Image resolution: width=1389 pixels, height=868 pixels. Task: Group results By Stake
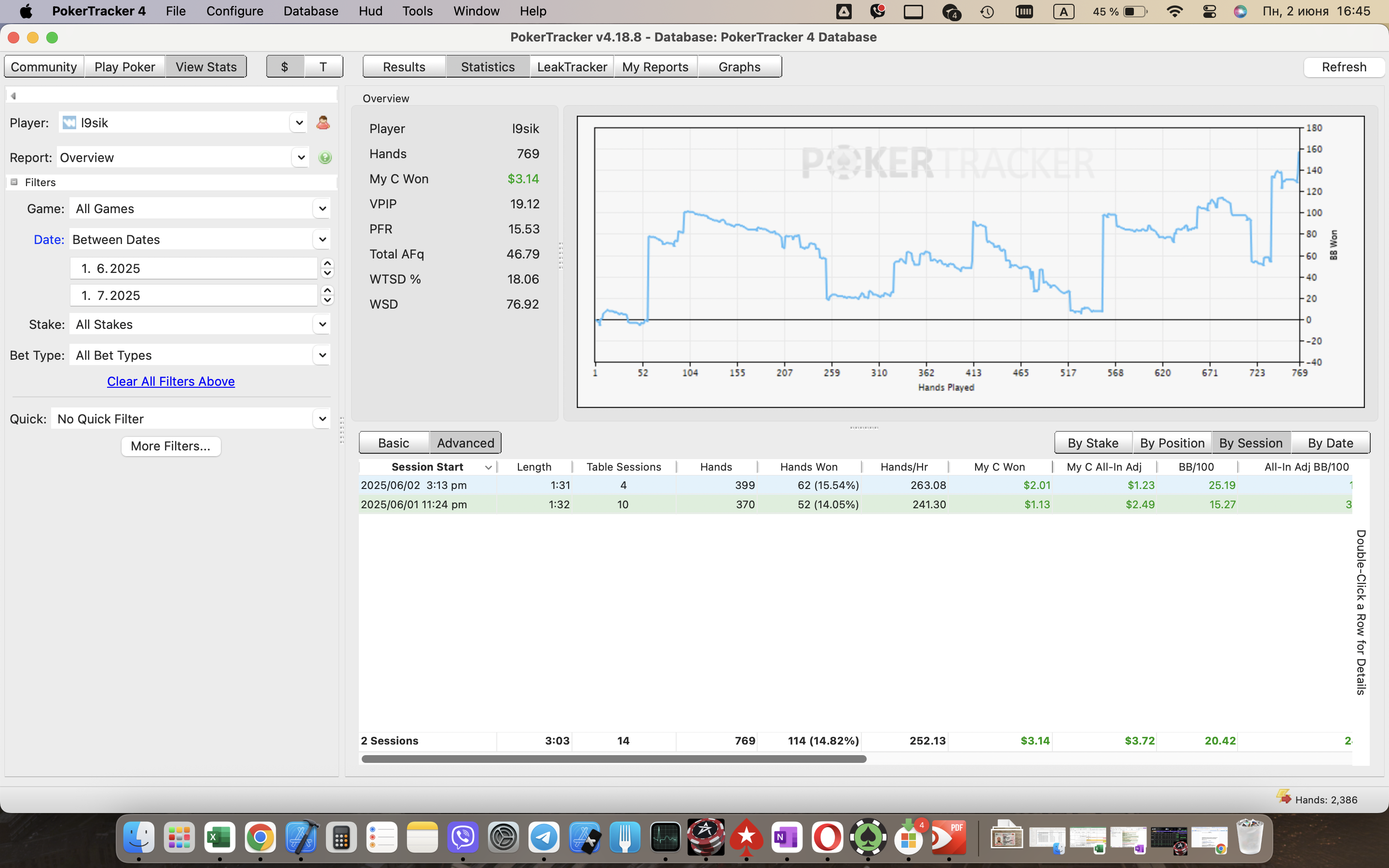coord(1093,443)
